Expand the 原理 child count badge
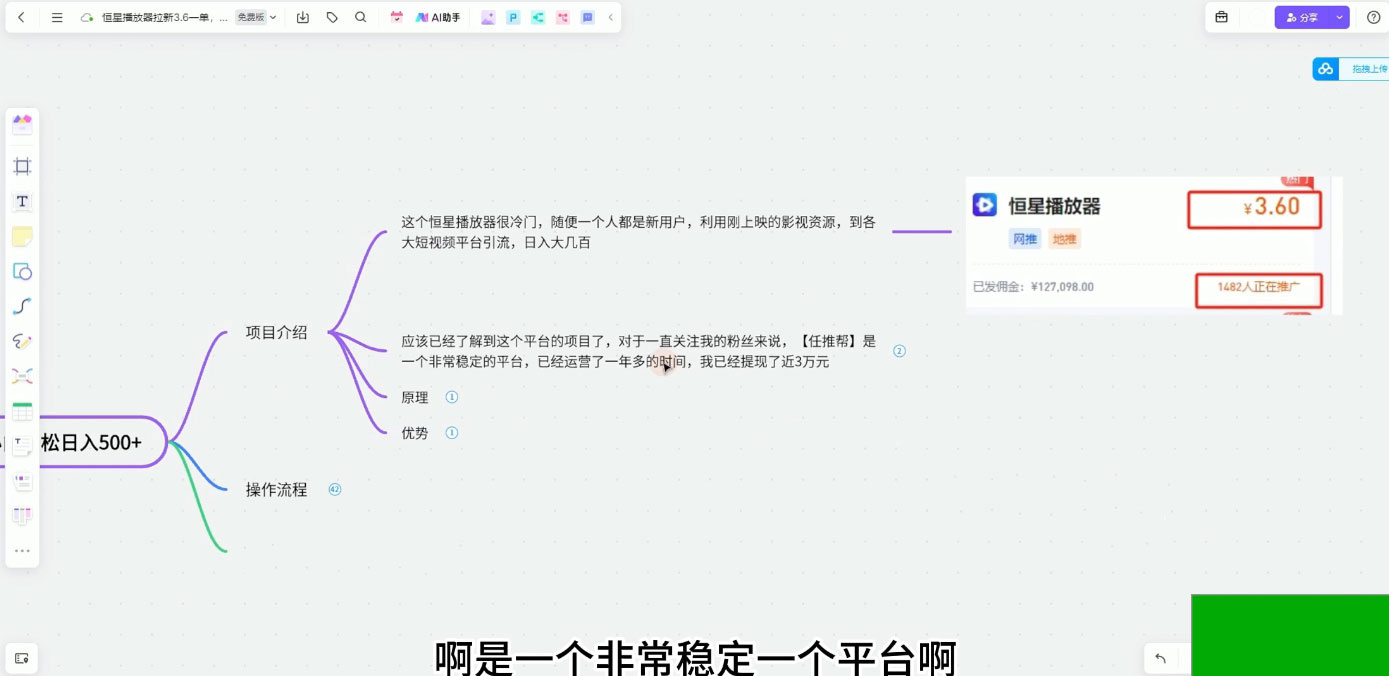 click(451, 397)
